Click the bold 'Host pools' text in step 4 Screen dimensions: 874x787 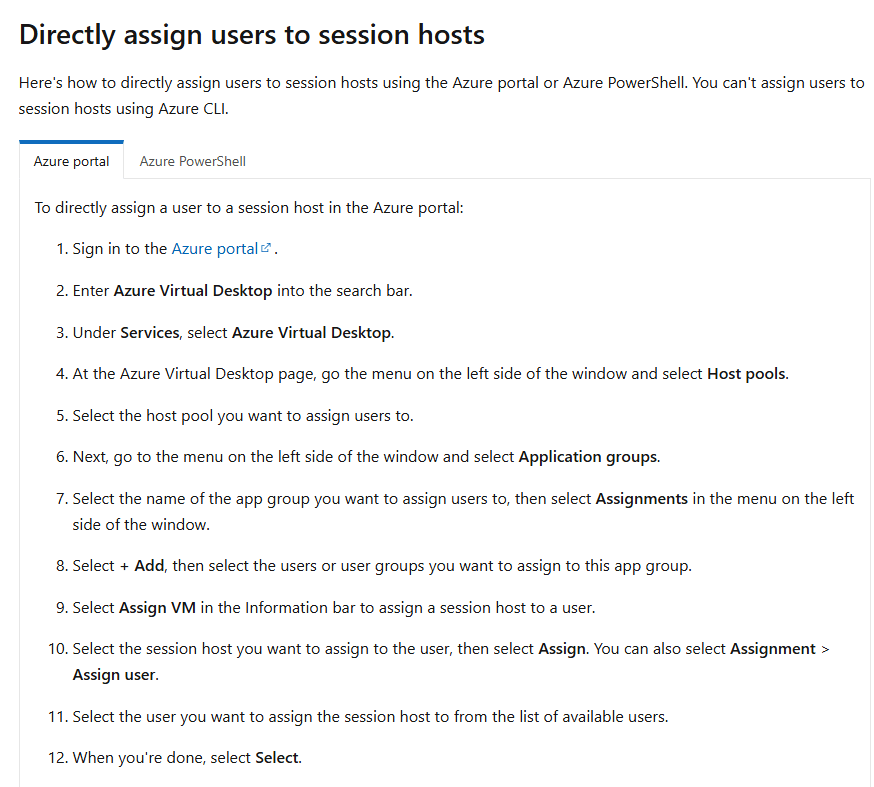pos(747,374)
